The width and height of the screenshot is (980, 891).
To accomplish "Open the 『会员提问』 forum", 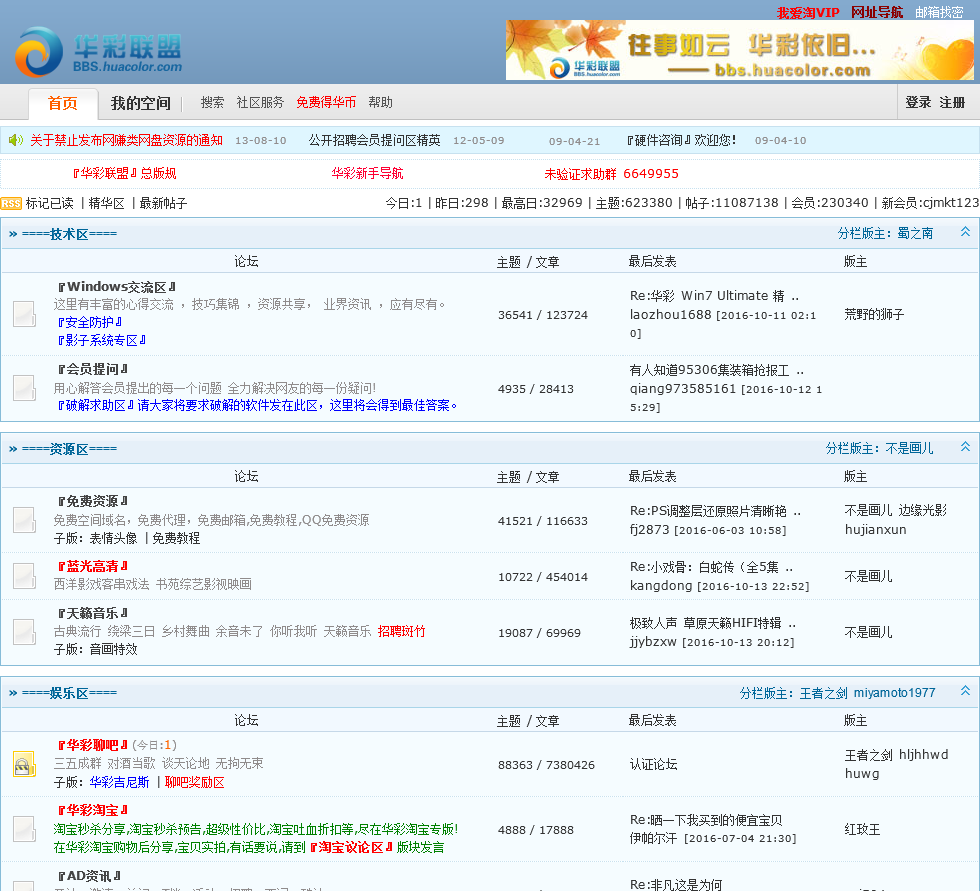I will pos(92,369).
